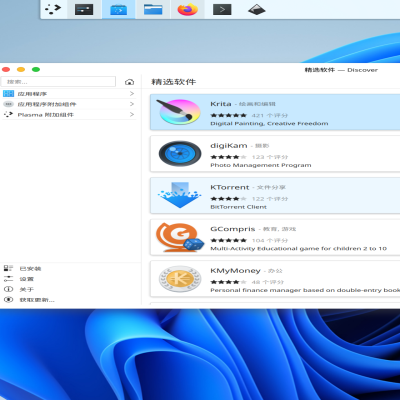
Task: Open the Konsole terminal icon
Action: click(x=222, y=9)
